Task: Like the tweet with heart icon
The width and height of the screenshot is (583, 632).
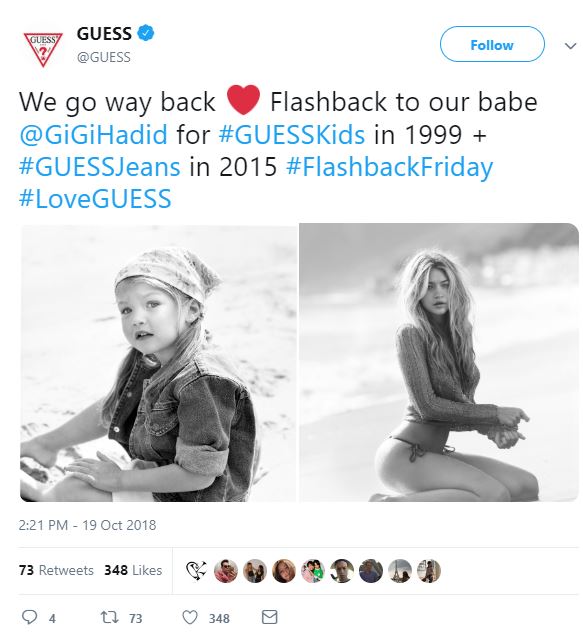Action: pos(190,617)
